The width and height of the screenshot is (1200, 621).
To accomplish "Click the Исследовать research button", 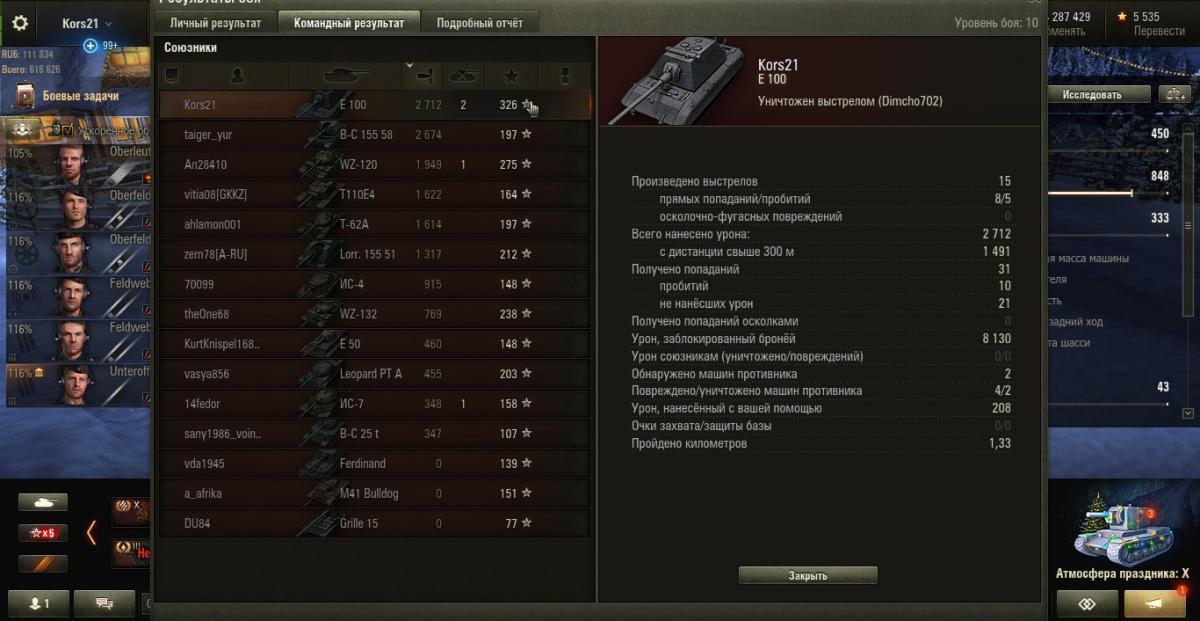I will click(1091, 94).
